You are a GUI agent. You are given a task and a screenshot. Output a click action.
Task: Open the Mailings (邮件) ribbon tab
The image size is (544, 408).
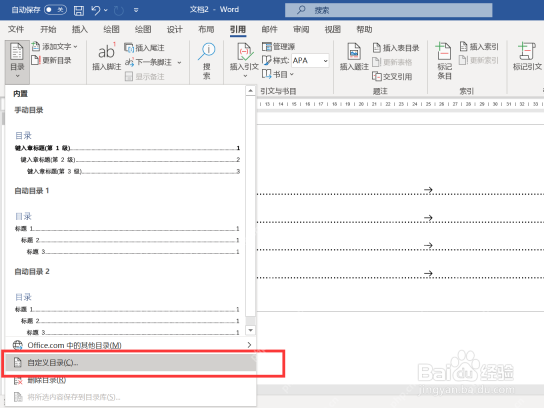click(x=269, y=29)
